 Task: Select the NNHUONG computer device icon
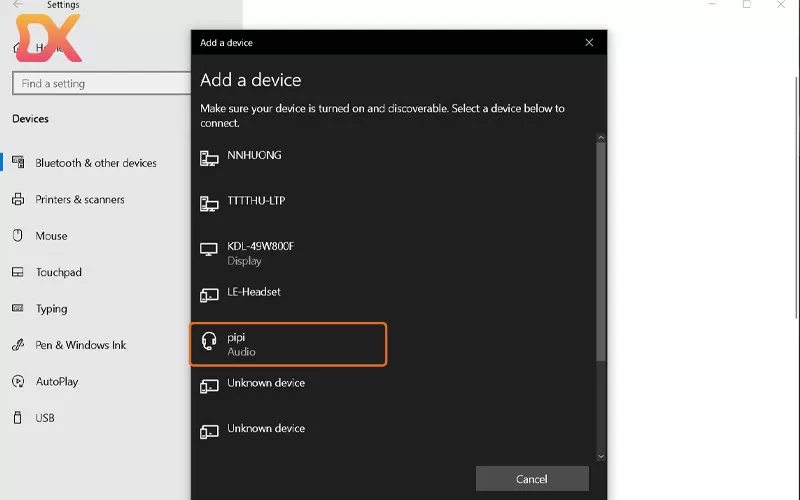tap(209, 158)
